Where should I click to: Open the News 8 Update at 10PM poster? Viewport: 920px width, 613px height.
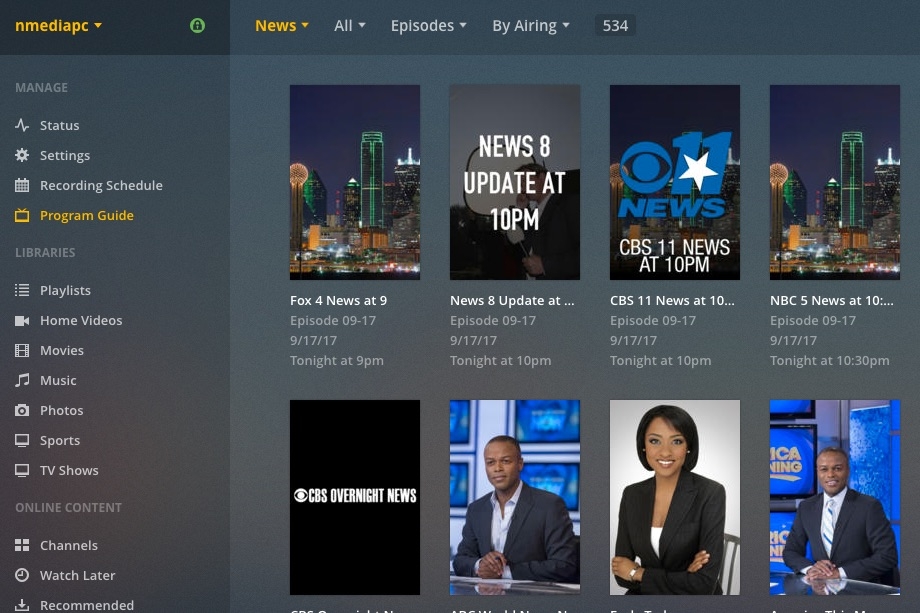pyautogui.click(x=515, y=182)
